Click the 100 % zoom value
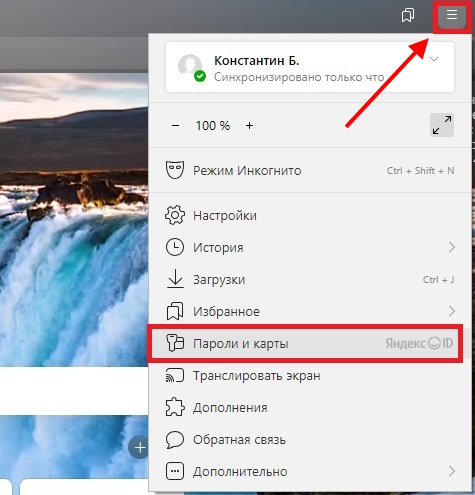 pos(213,126)
